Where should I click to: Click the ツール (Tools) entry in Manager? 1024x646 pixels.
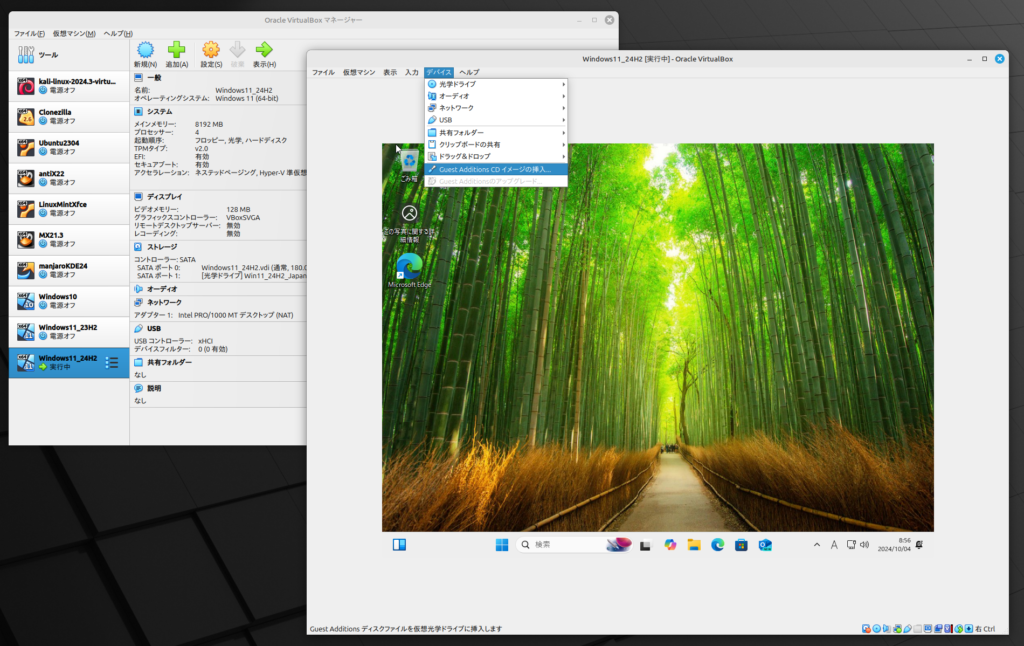(x=46, y=55)
